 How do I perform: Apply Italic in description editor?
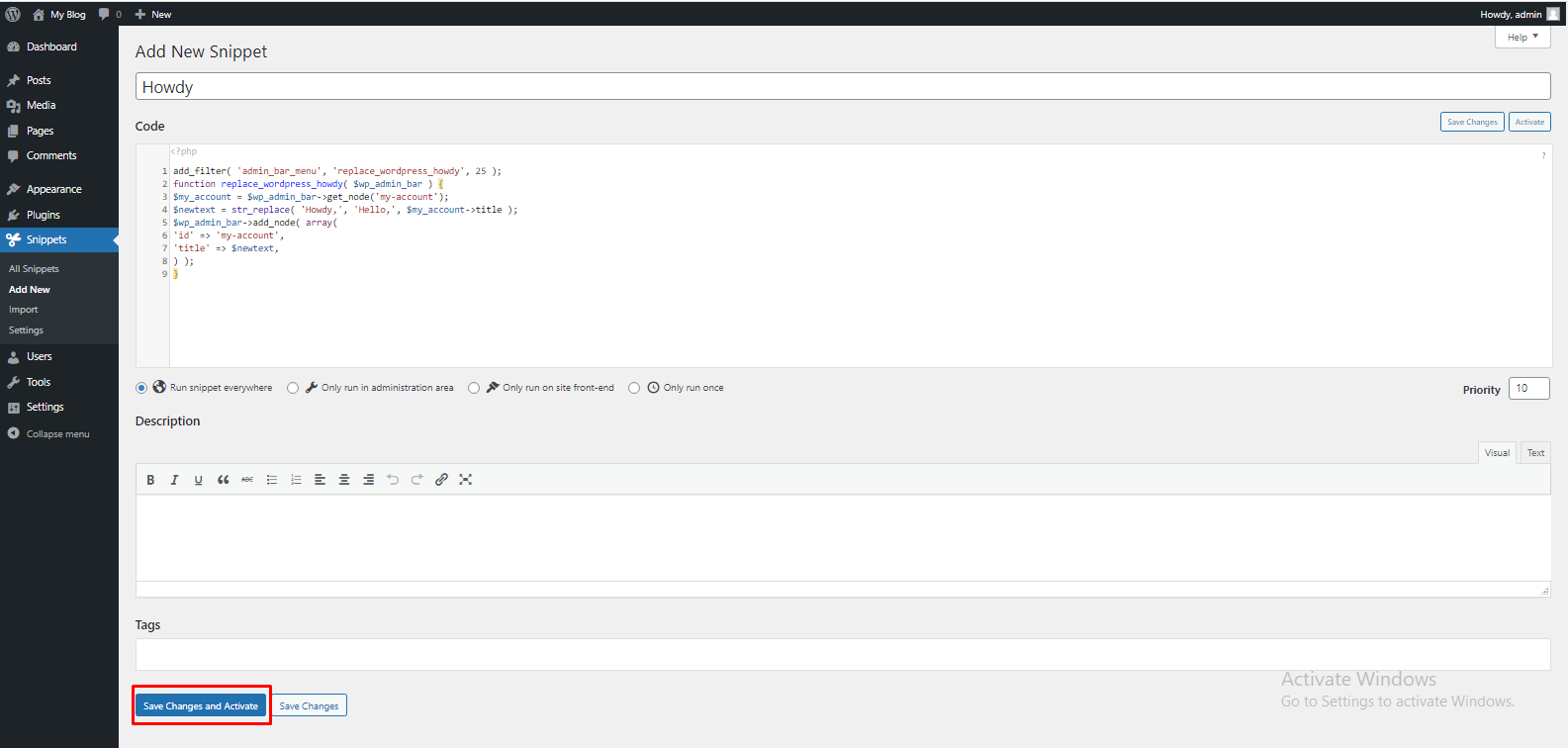coord(174,480)
